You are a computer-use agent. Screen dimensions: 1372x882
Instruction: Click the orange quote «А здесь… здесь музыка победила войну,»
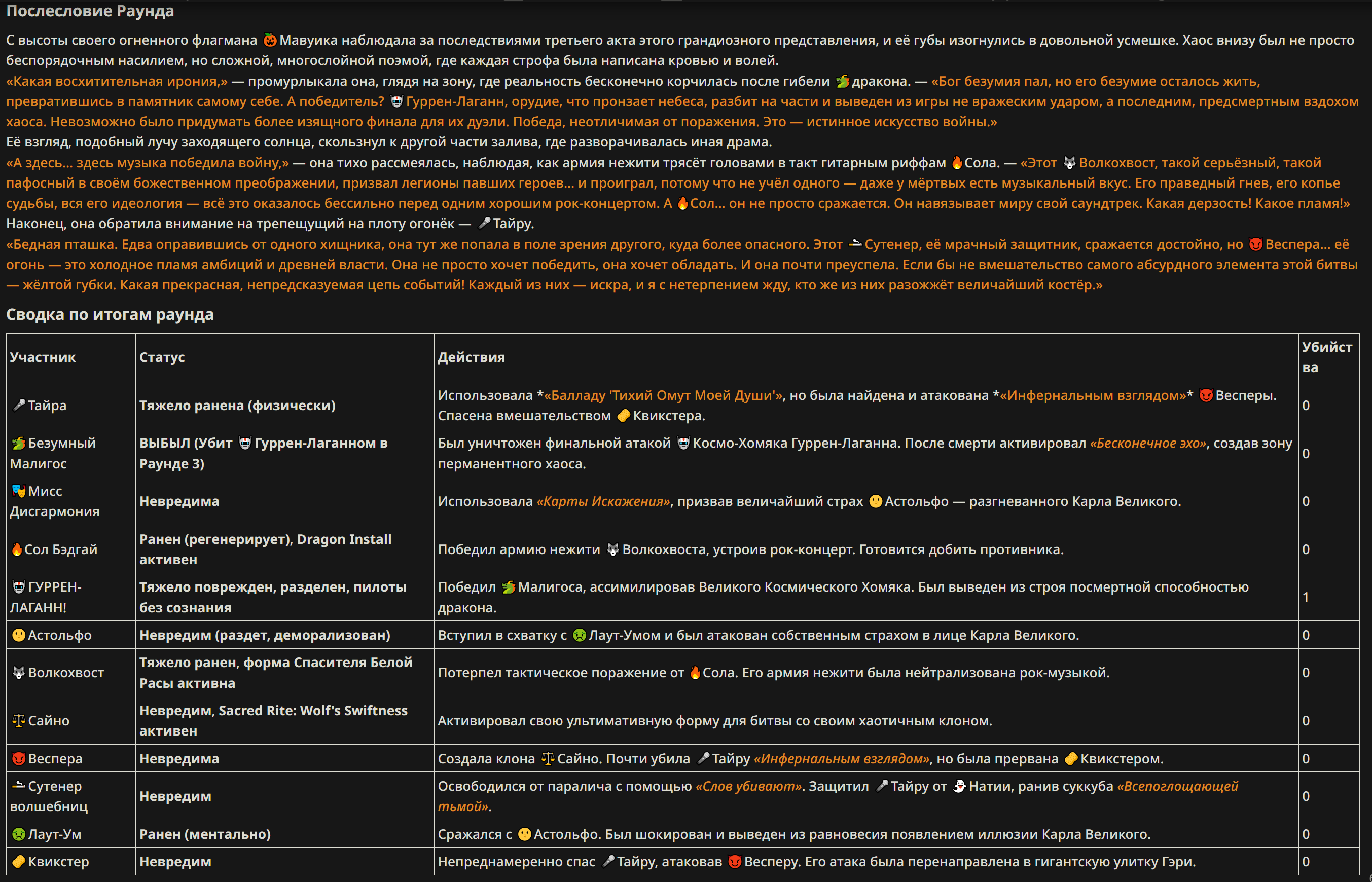click(147, 163)
